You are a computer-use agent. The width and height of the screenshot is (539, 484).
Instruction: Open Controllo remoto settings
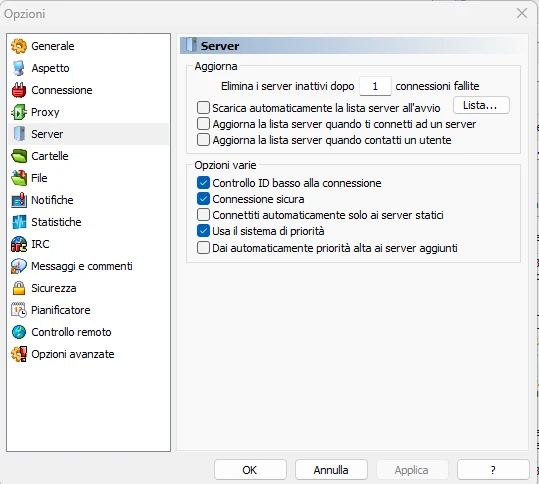click(88, 332)
